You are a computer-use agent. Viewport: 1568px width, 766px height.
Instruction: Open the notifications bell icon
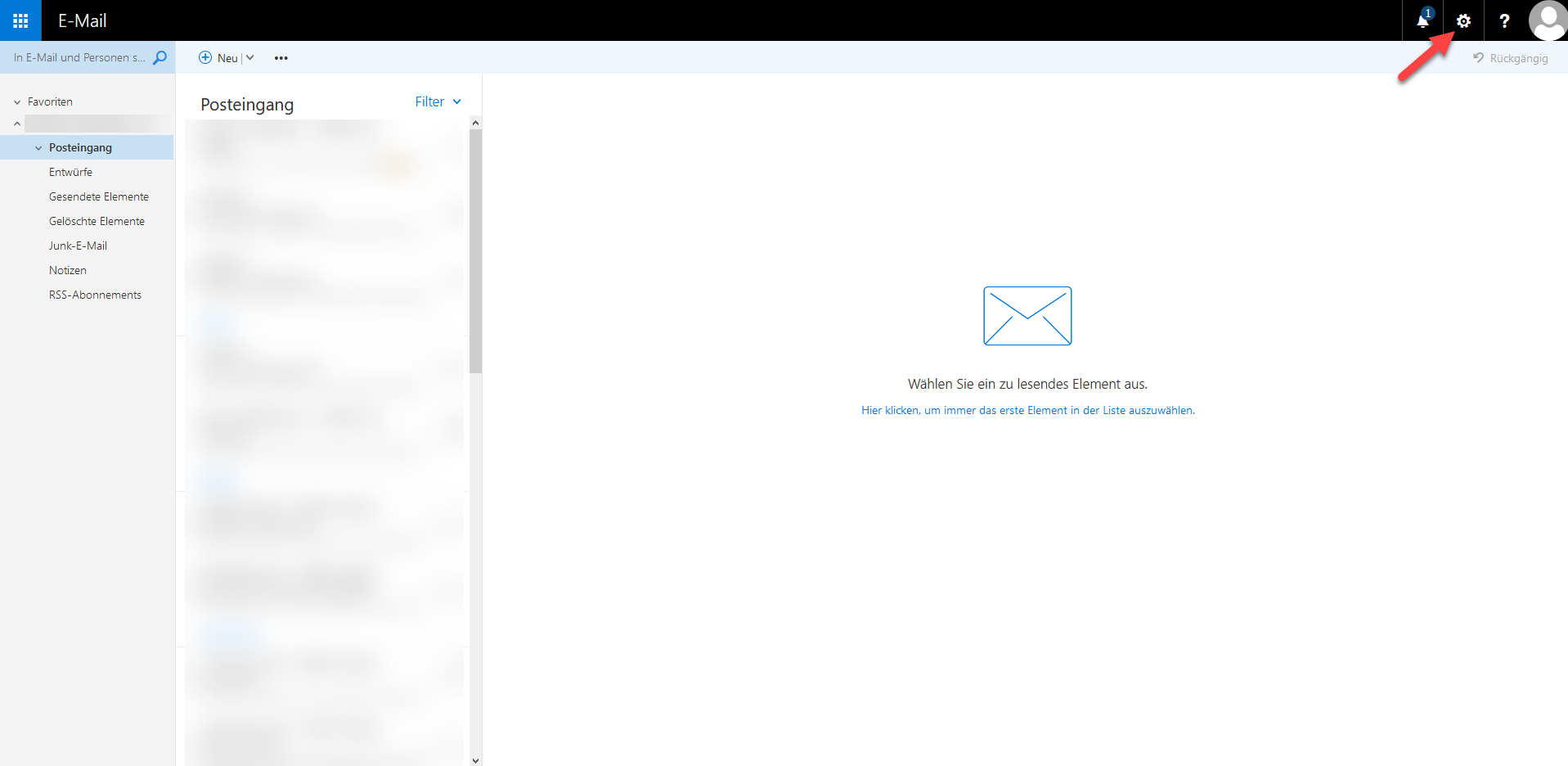pyautogui.click(x=1422, y=20)
